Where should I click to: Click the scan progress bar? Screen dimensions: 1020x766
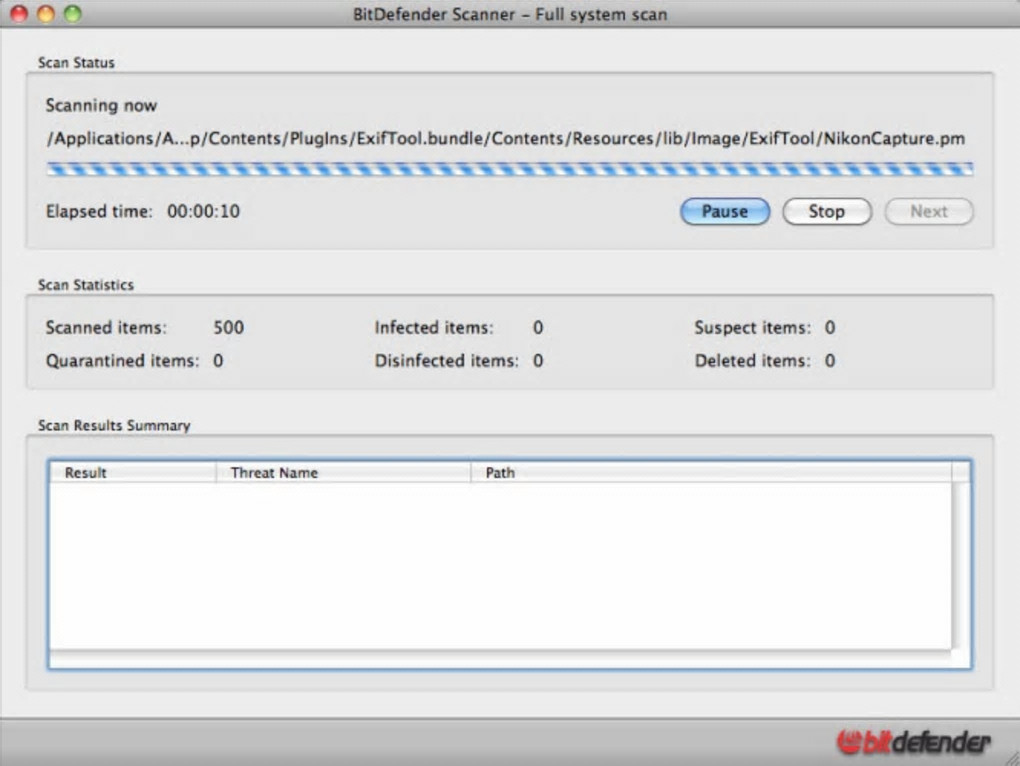(510, 170)
